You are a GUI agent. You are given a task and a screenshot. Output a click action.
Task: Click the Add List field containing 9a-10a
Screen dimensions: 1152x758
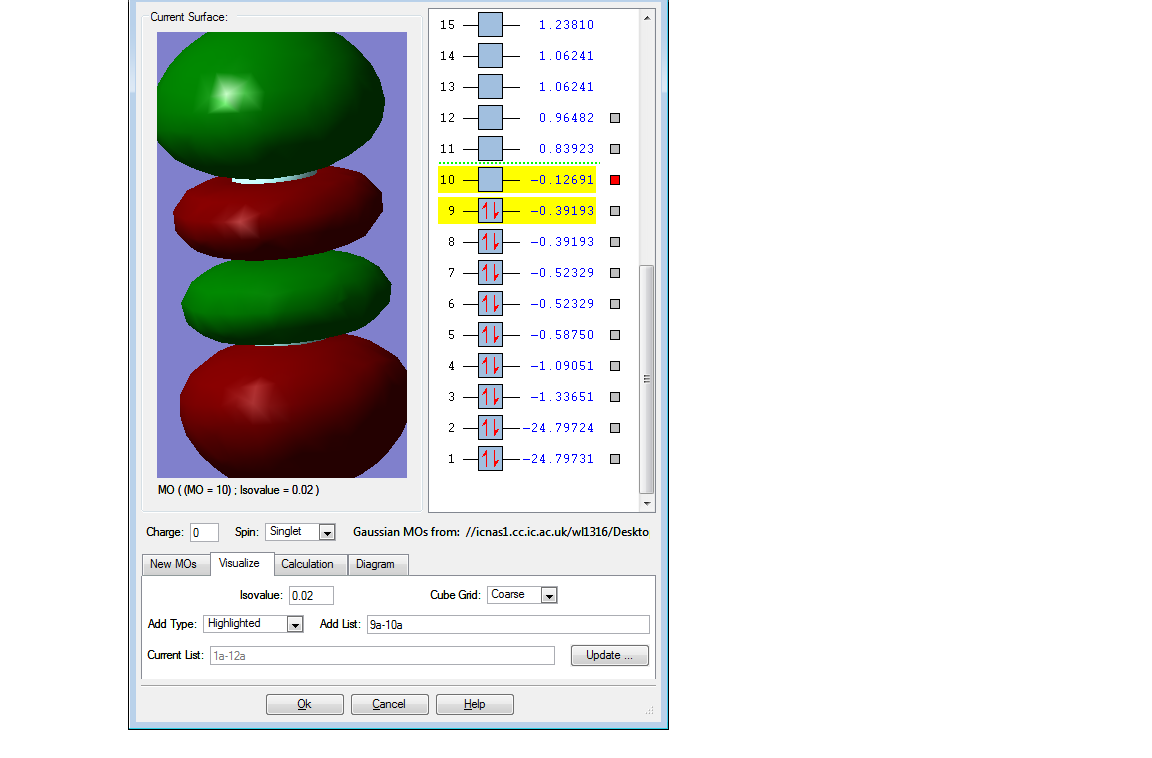tap(508, 624)
